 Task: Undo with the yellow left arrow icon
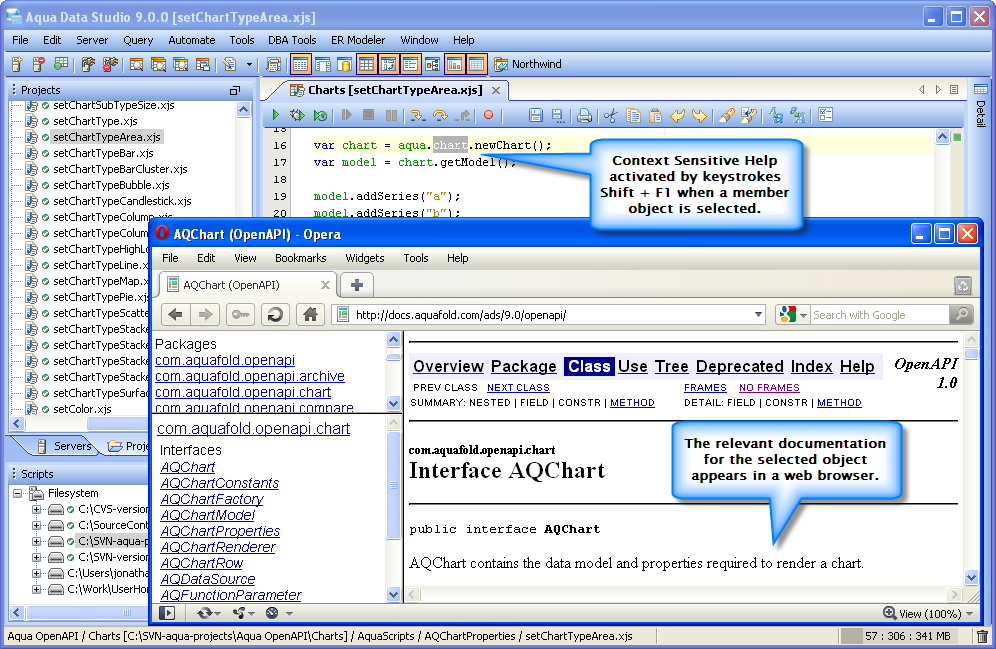[x=677, y=116]
